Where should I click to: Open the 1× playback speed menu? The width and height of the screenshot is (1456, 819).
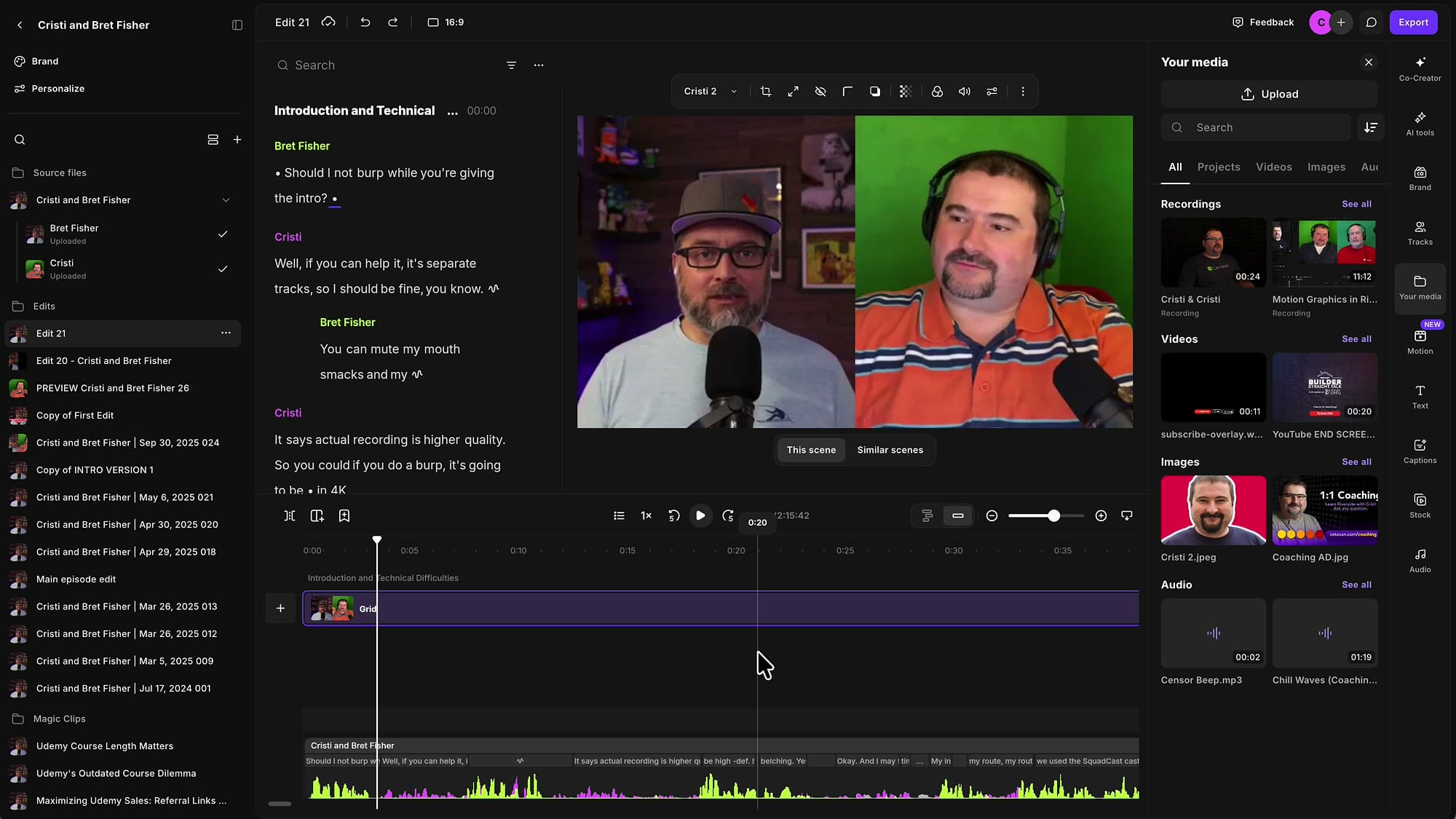point(646,515)
